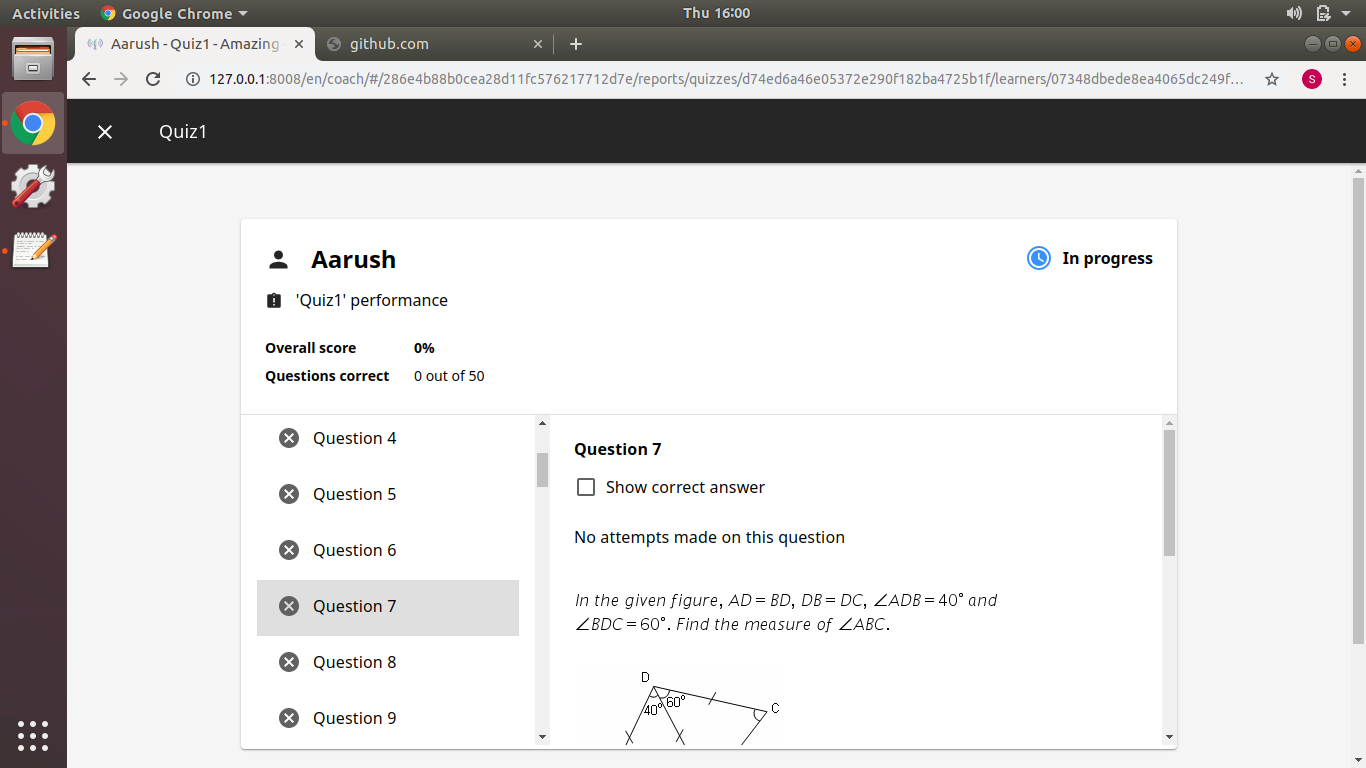Image resolution: width=1366 pixels, height=768 pixels.
Task: Click the question list scroll down arrow
Action: tap(543, 737)
